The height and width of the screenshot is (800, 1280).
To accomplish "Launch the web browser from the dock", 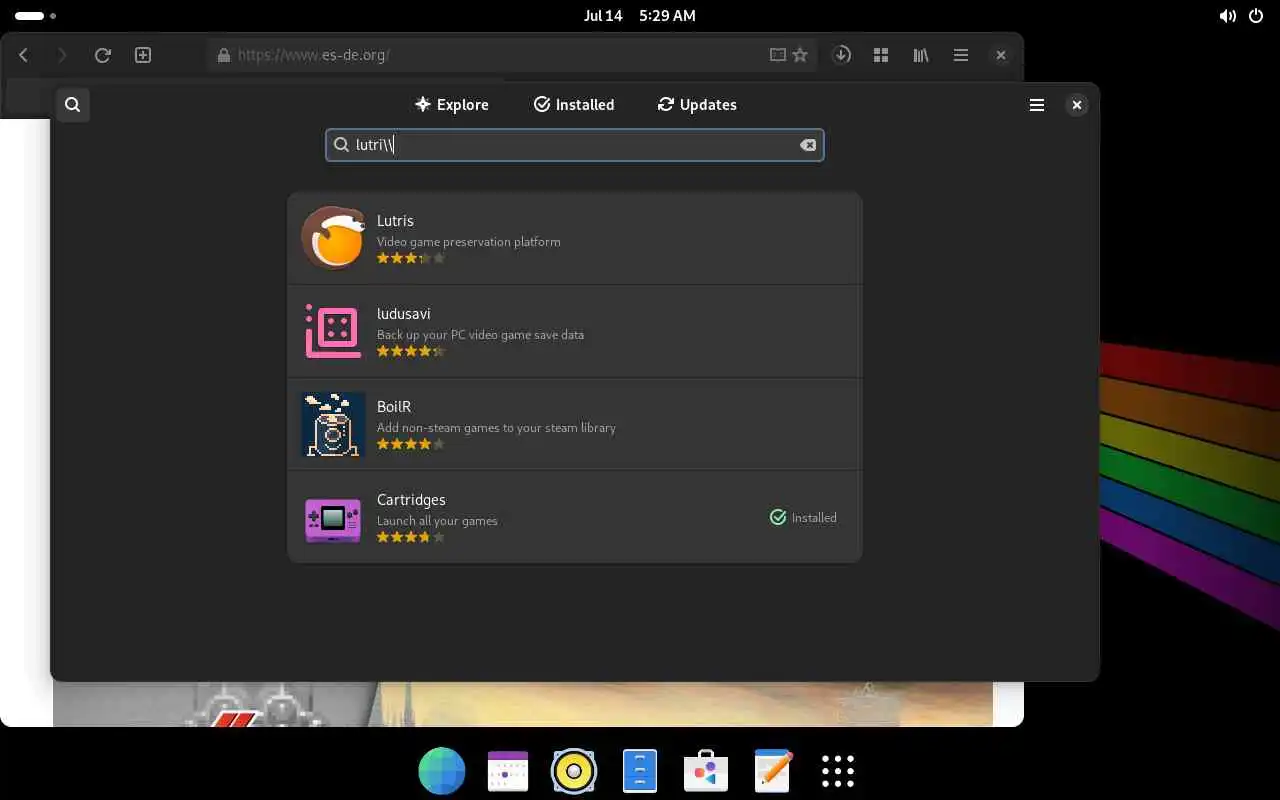I will (x=442, y=771).
